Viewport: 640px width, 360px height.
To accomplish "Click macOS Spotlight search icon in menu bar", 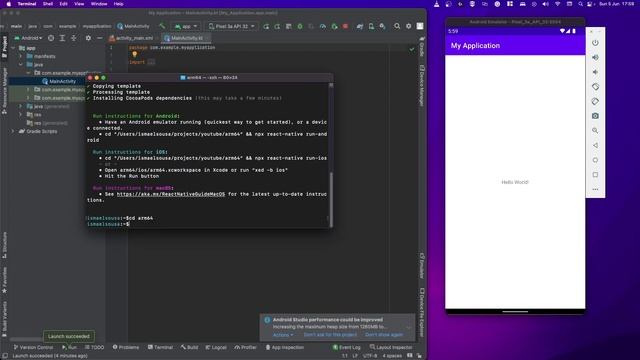I will 580,4.
